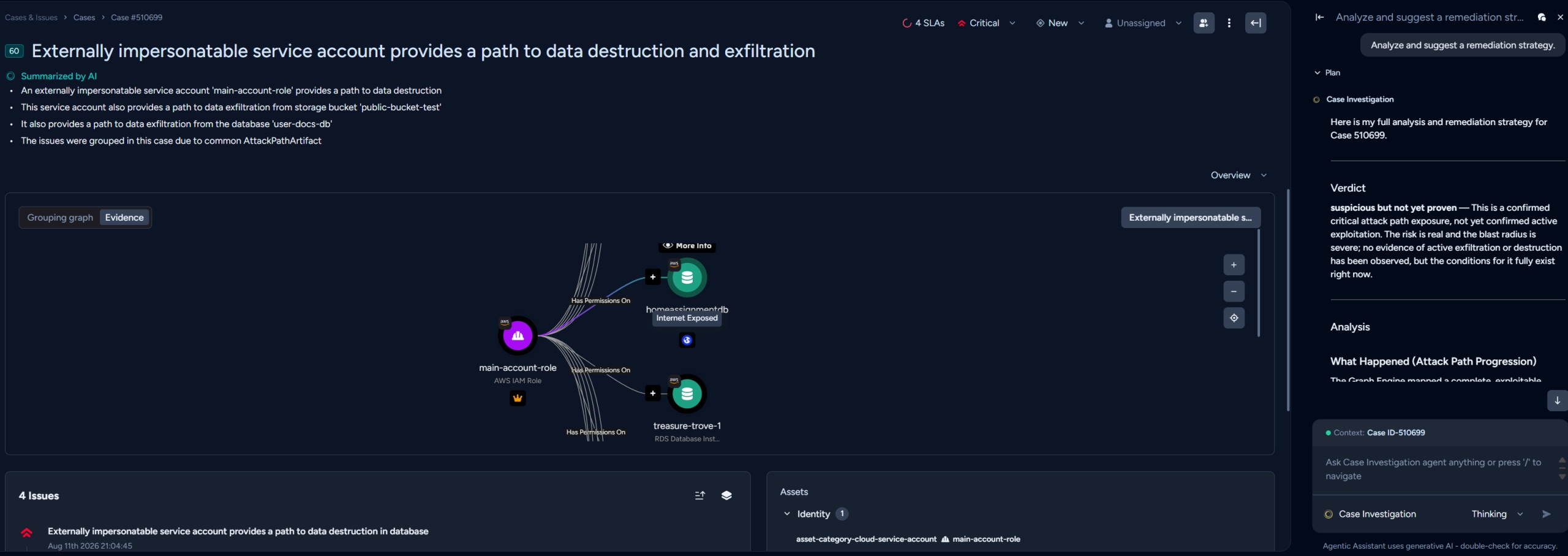Viewport: 1568px width, 556px height.
Task: Click the Verdict heading in assistant
Action: [1347, 188]
